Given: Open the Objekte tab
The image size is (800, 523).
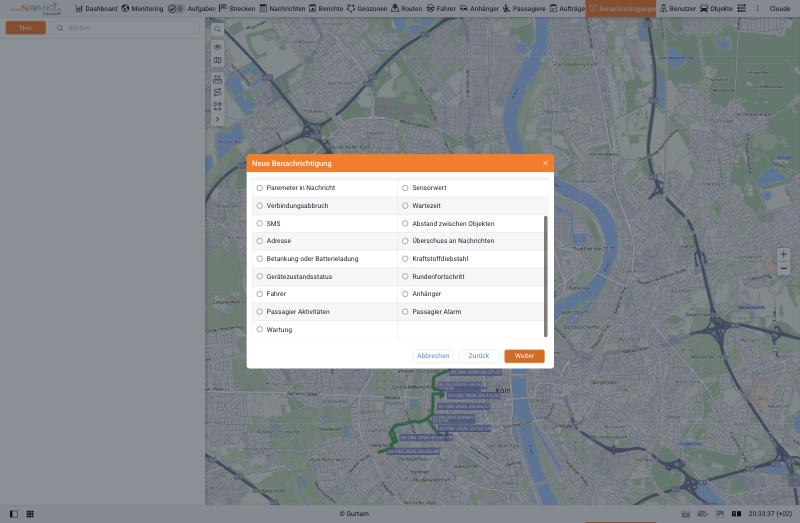Looking at the screenshot, I should point(716,9).
